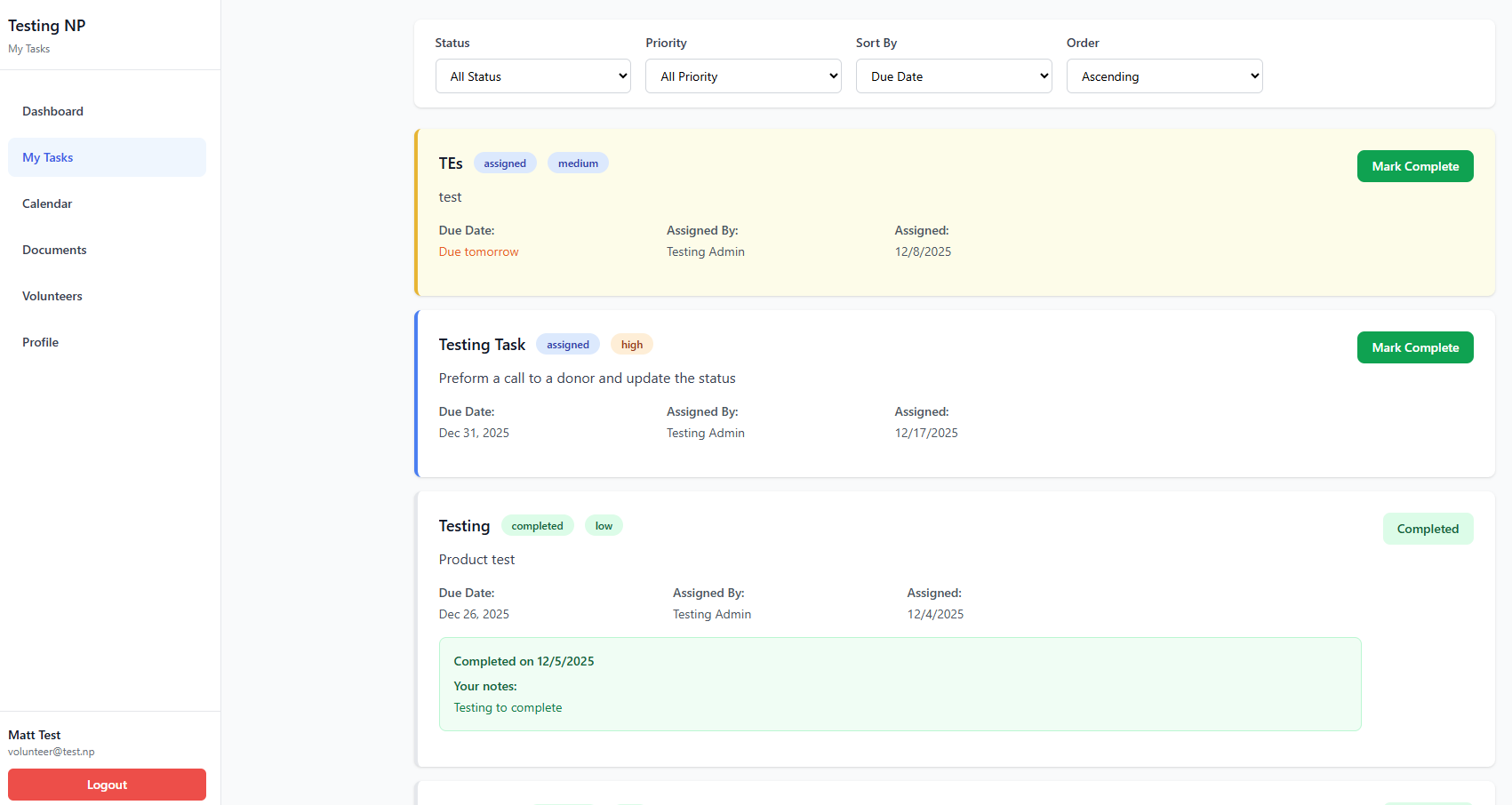Click the Completed badge on Testing task
Image resolution: width=1512 pixels, height=805 pixels.
tap(1428, 529)
